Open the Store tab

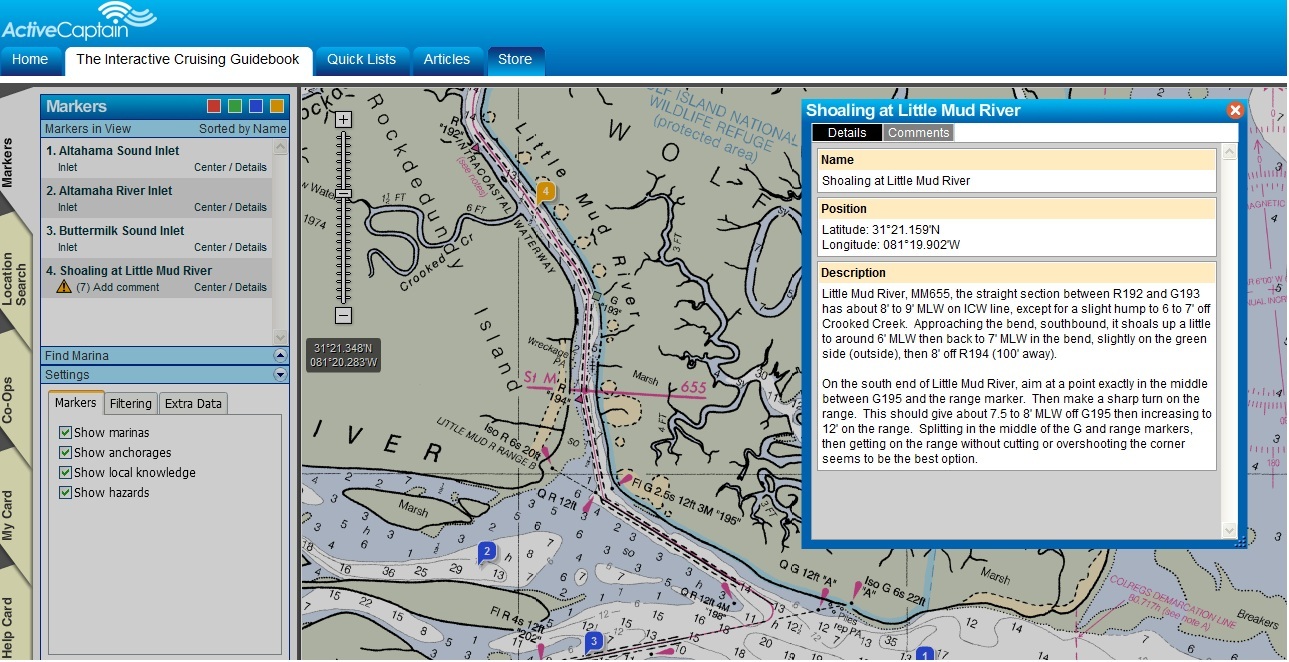click(515, 60)
